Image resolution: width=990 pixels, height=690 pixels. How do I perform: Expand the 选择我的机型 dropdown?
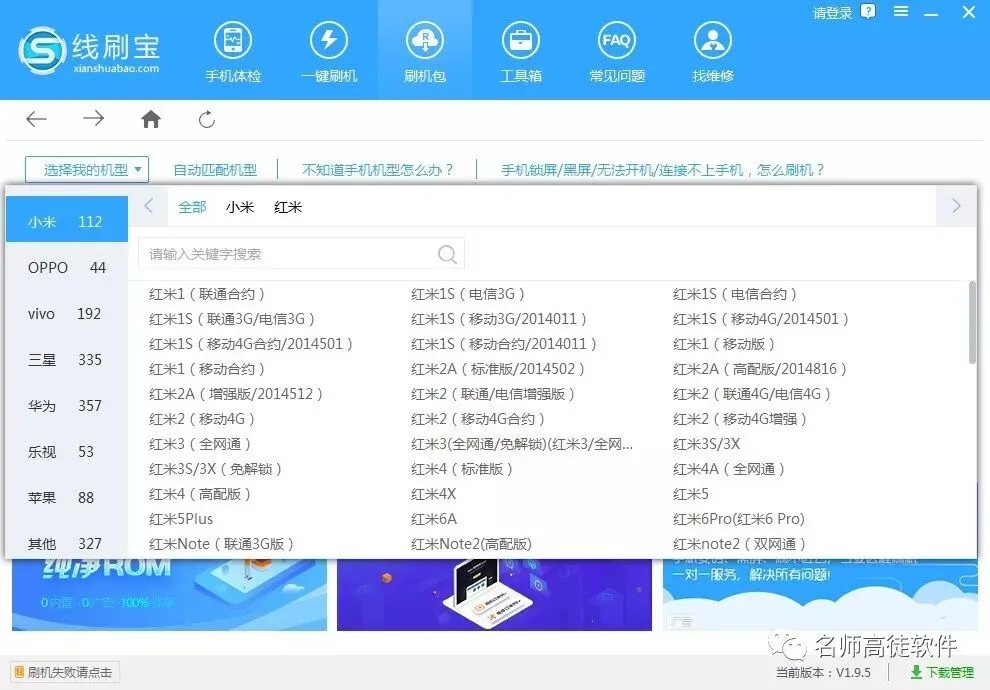point(87,170)
